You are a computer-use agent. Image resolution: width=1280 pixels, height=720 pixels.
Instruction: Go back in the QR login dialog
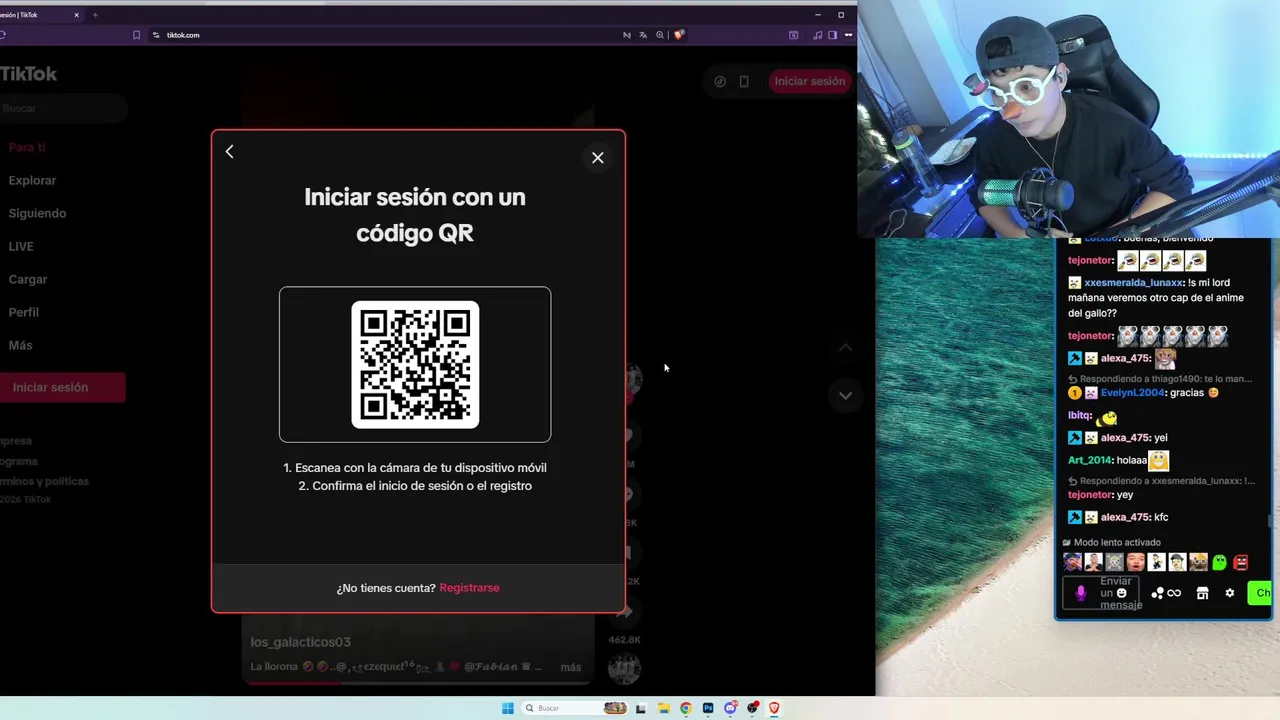[x=229, y=152]
